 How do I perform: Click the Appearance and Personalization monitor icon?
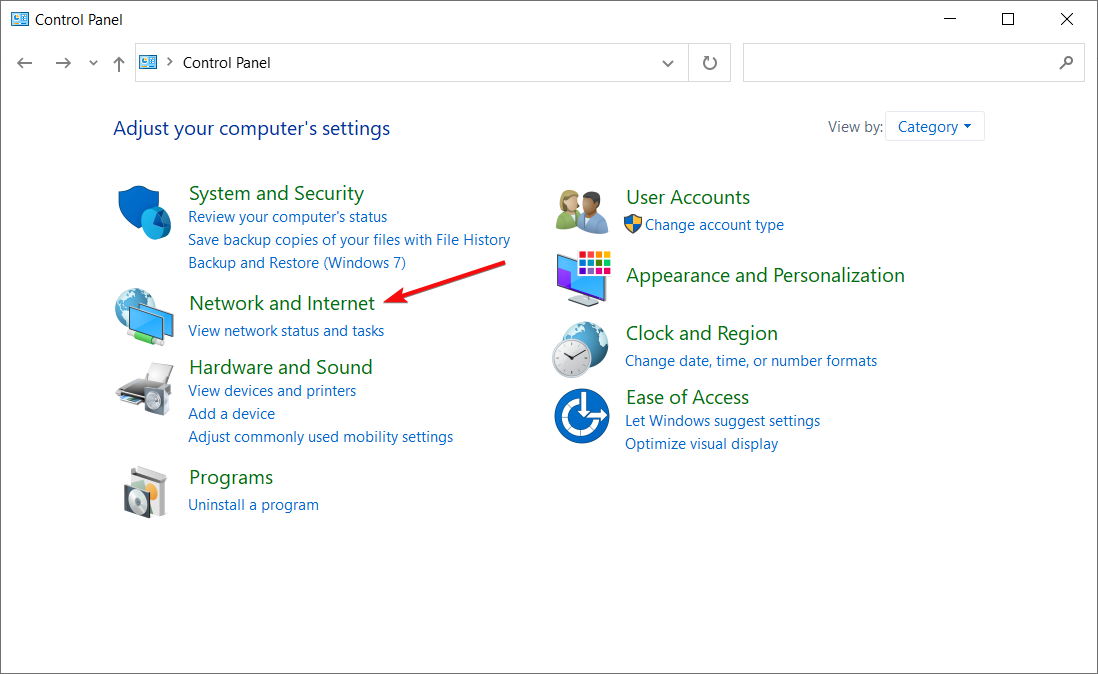pos(582,278)
